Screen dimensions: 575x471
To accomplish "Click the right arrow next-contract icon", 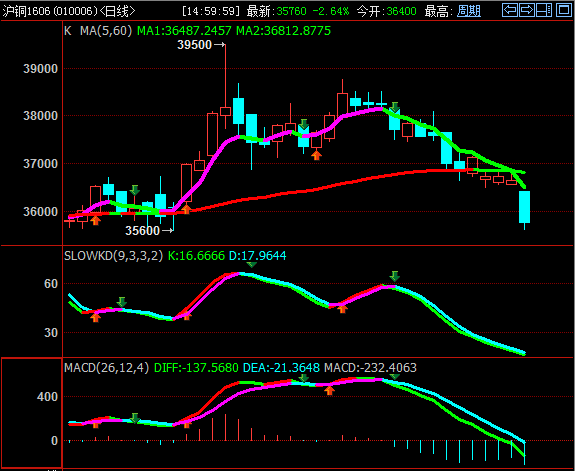I will tap(527, 10).
